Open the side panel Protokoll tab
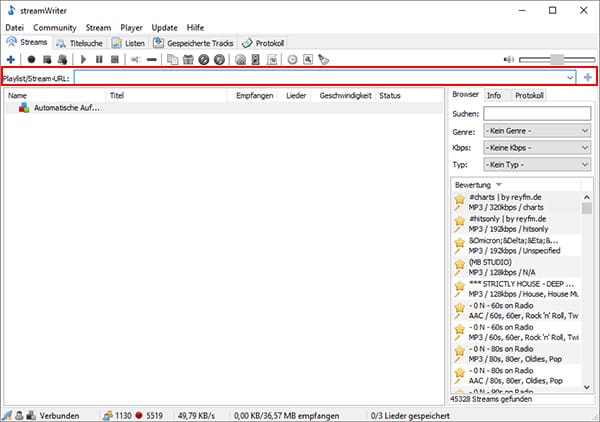Screen dimensions: 600x422 [x=529, y=95]
